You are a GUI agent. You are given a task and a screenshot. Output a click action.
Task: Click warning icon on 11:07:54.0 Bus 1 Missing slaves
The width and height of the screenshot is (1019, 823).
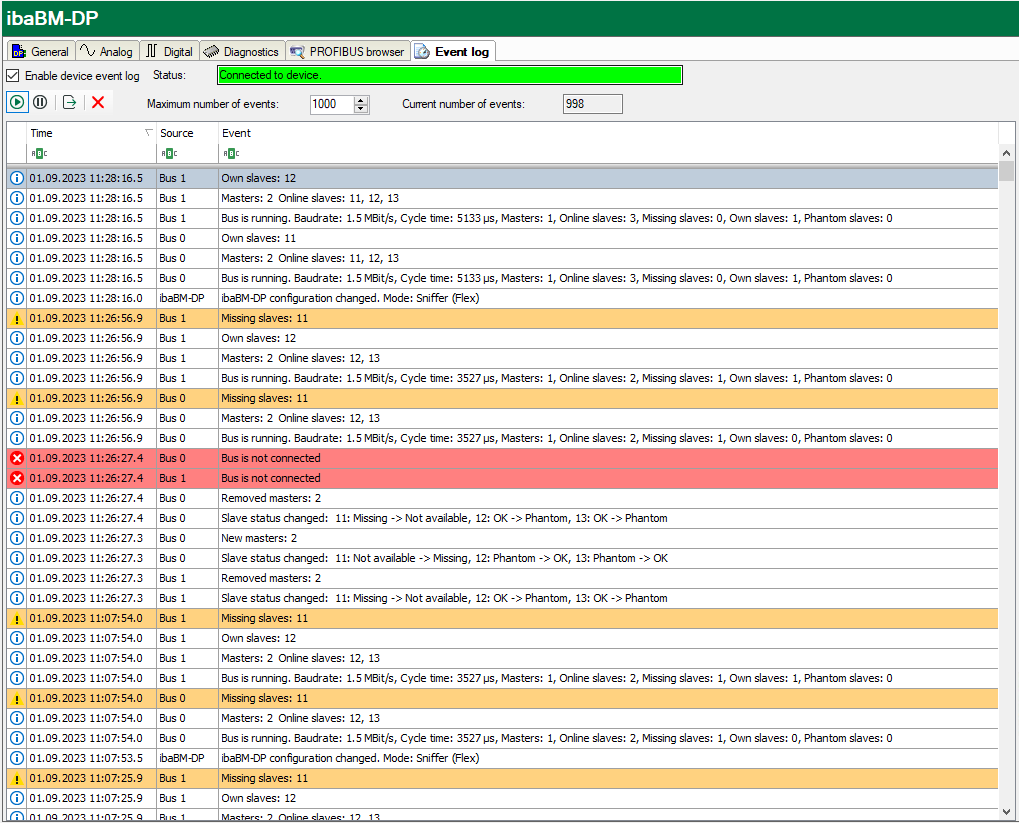coord(17,618)
